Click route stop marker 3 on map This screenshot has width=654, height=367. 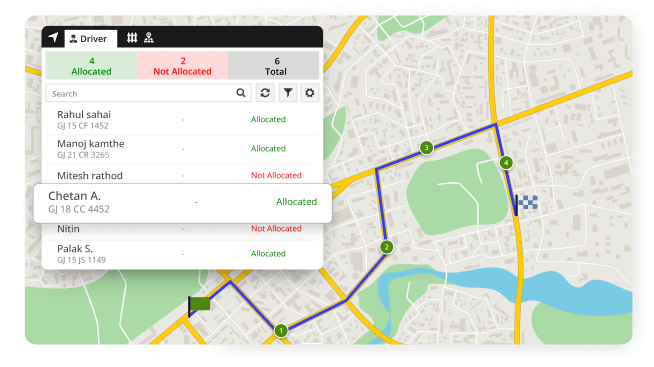point(426,147)
